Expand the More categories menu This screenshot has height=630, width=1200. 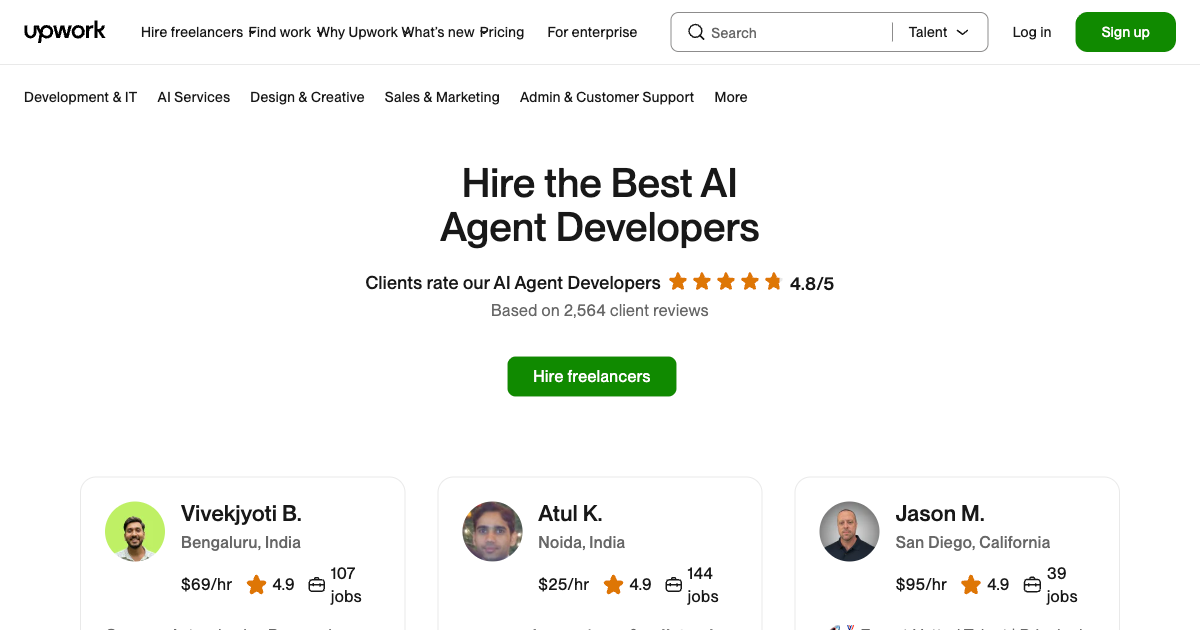730,97
